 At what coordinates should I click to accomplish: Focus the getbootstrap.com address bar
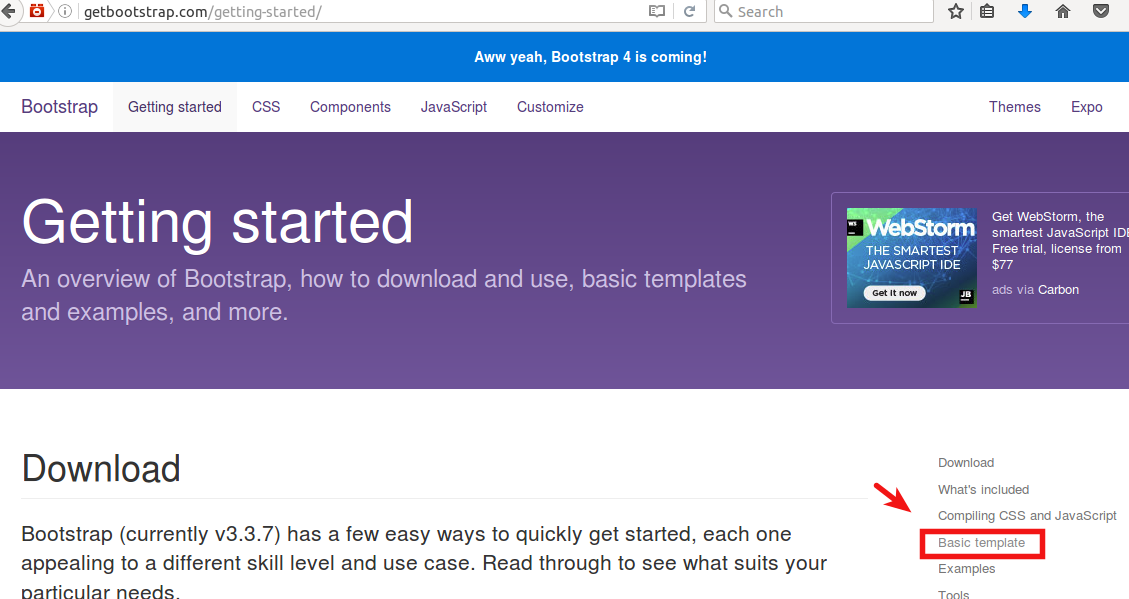tap(360, 12)
